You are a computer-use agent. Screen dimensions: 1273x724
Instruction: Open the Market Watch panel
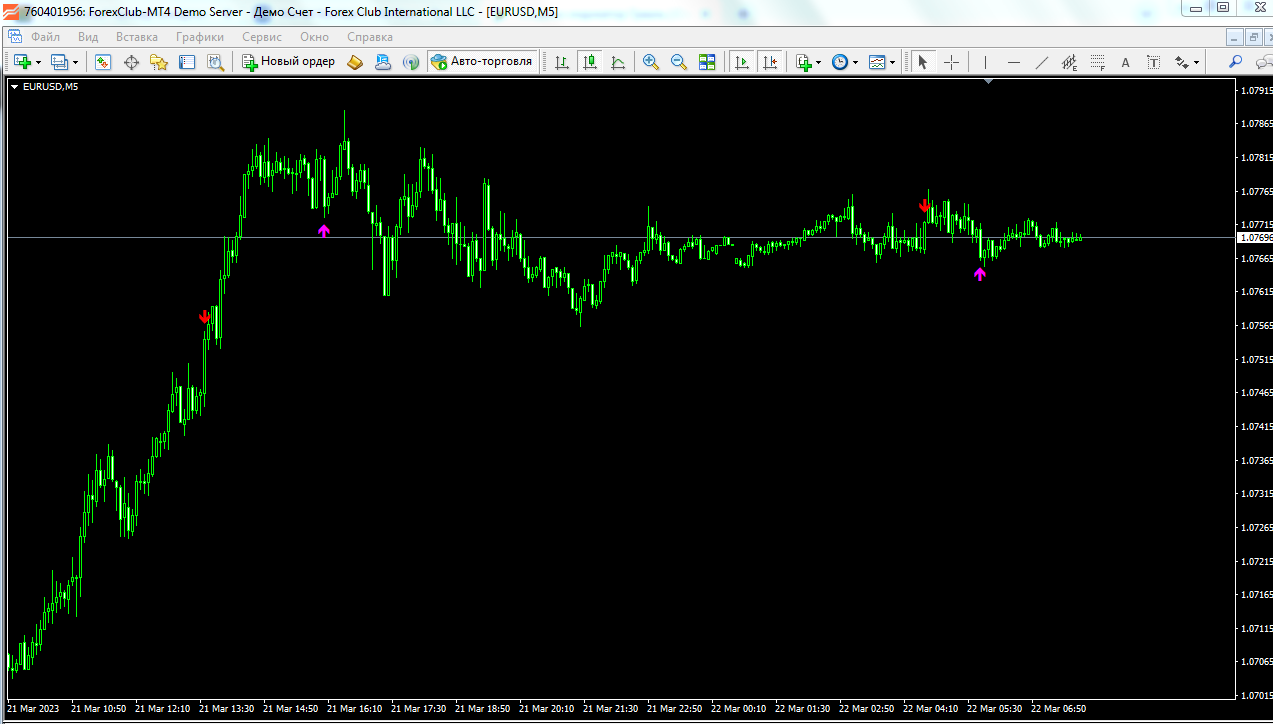(x=103, y=62)
